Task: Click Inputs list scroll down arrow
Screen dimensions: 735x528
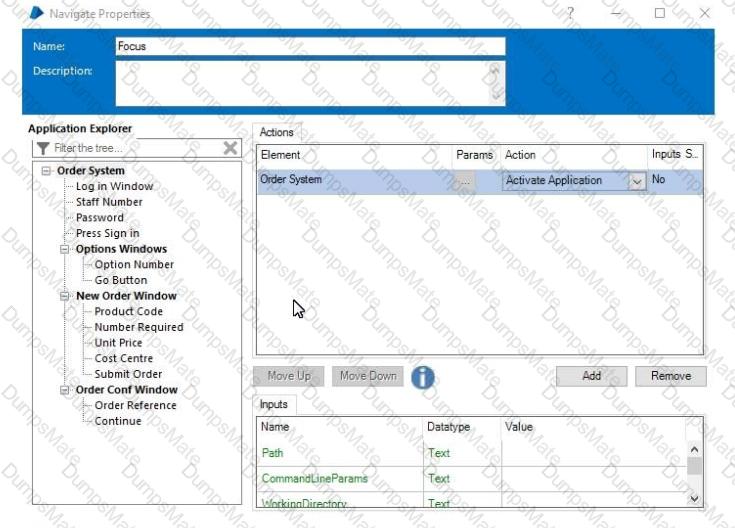Action: (695, 498)
